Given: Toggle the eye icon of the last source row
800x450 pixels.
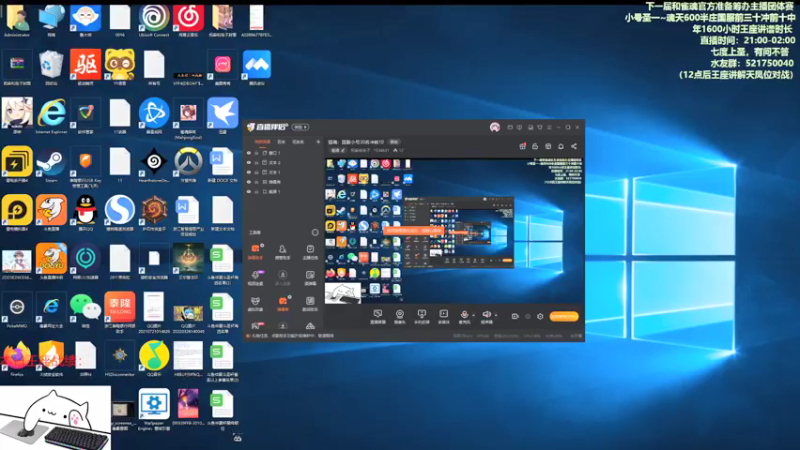Looking at the screenshot, I should (249, 192).
